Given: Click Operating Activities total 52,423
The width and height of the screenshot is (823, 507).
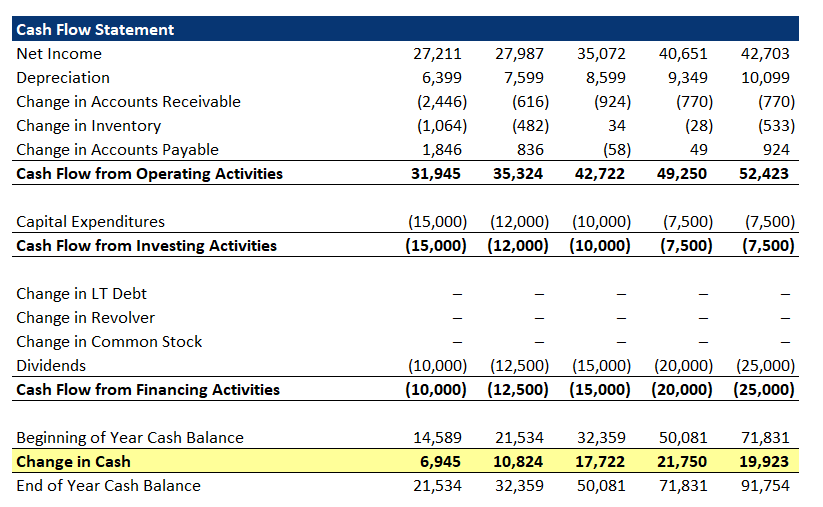Looking at the screenshot, I should tap(764, 174).
